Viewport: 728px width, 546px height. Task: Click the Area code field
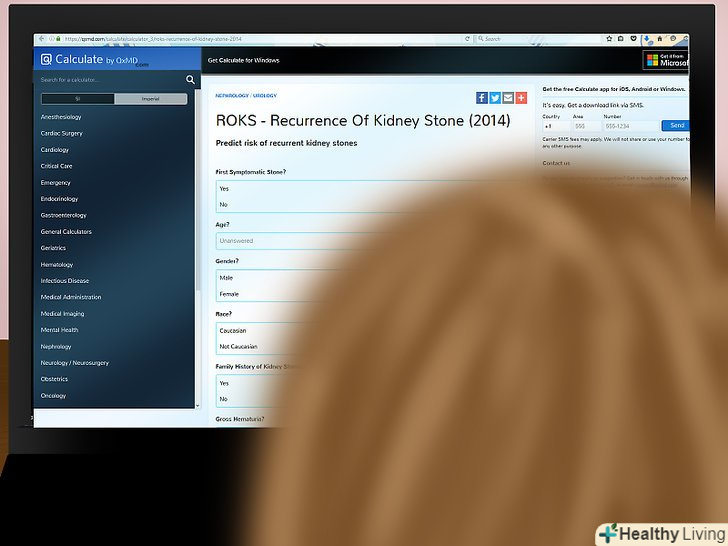click(x=586, y=126)
